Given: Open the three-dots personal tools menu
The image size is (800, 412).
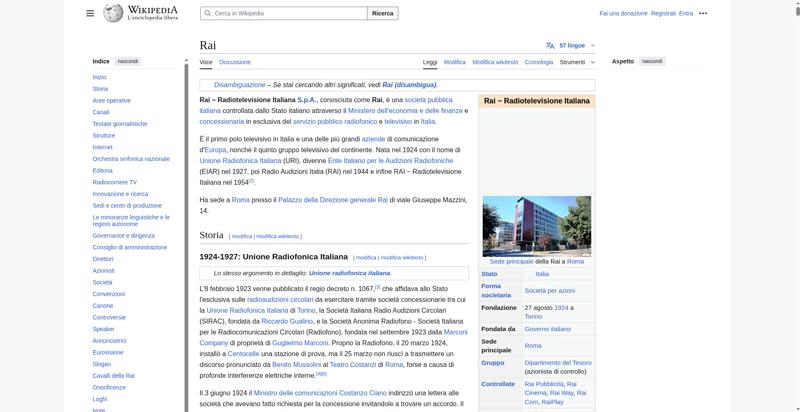Looking at the screenshot, I should [x=703, y=13].
